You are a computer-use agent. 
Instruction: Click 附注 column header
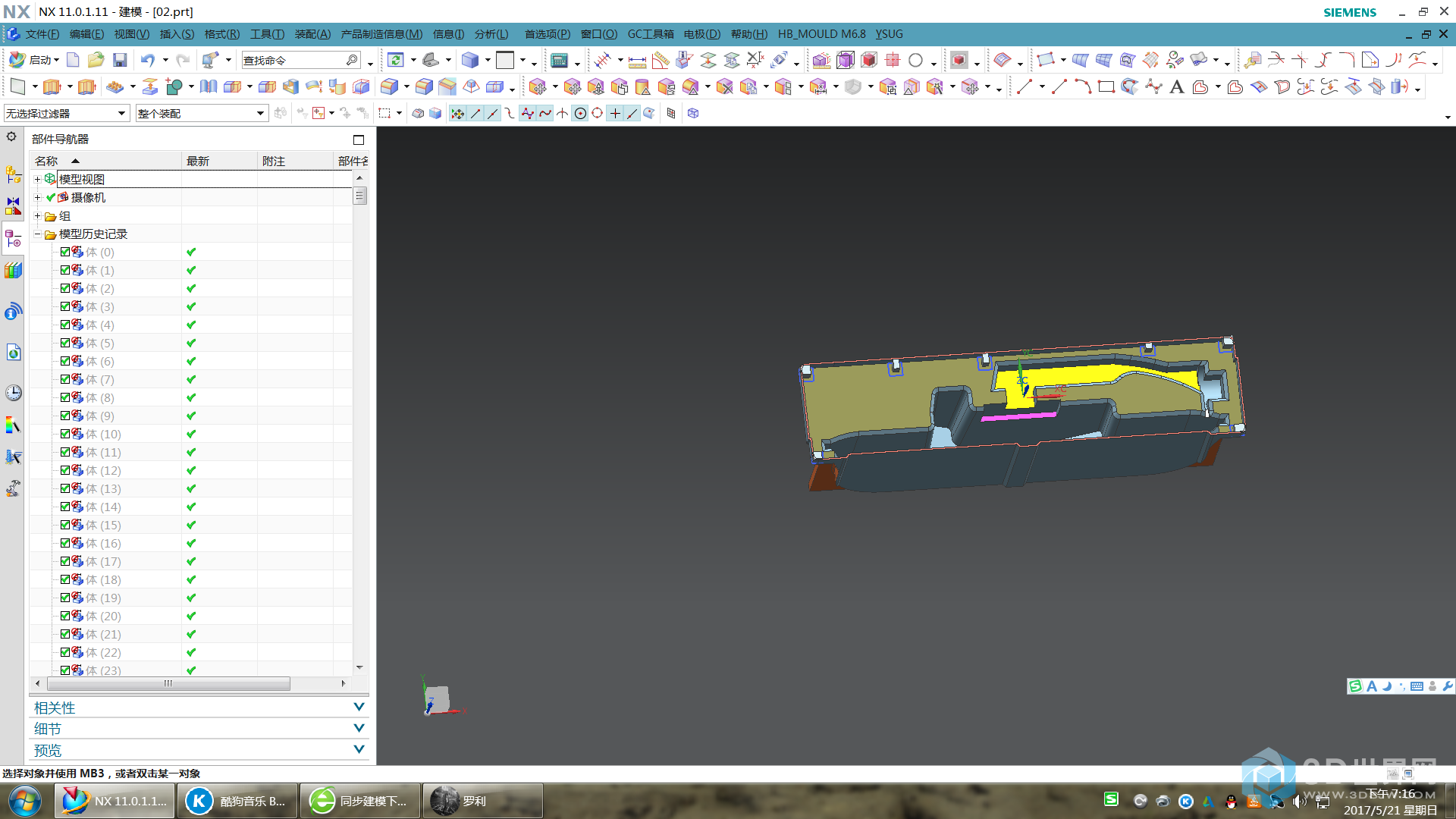pyautogui.click(x=296, y=161)
